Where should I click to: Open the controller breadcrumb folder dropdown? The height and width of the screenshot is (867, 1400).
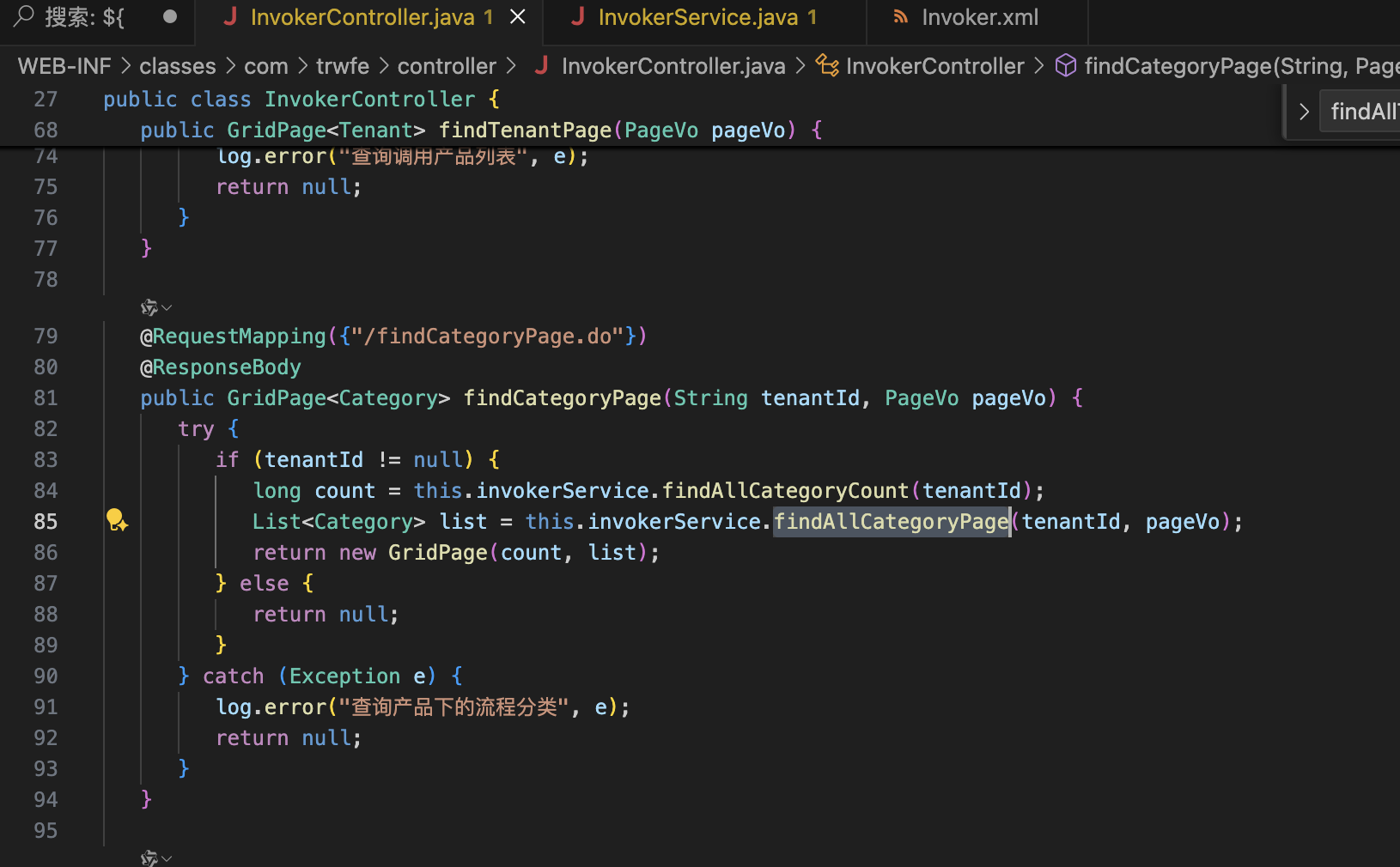click(447, 66)
